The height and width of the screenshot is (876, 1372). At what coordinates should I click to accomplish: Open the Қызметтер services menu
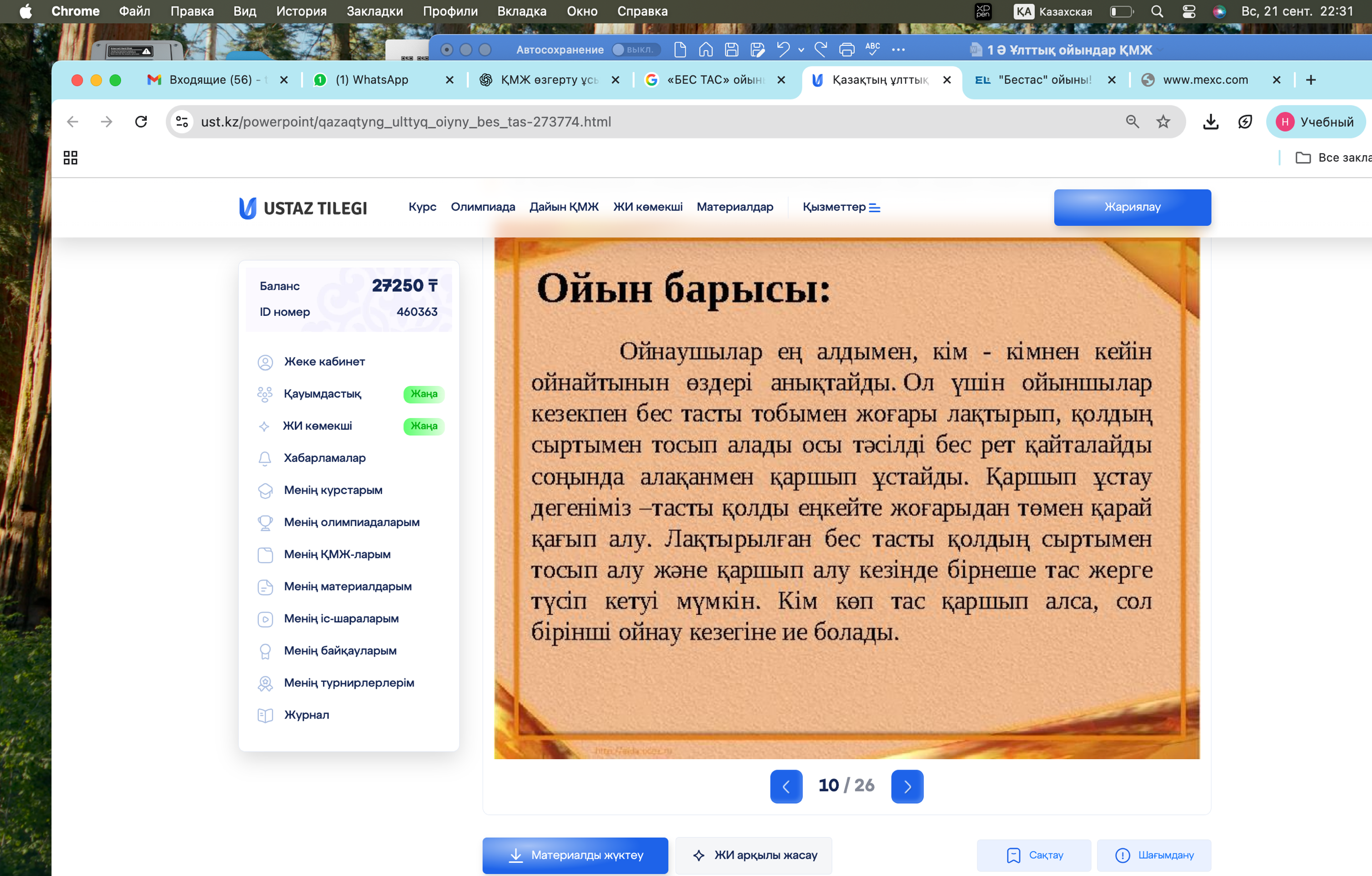click(840, 207)
